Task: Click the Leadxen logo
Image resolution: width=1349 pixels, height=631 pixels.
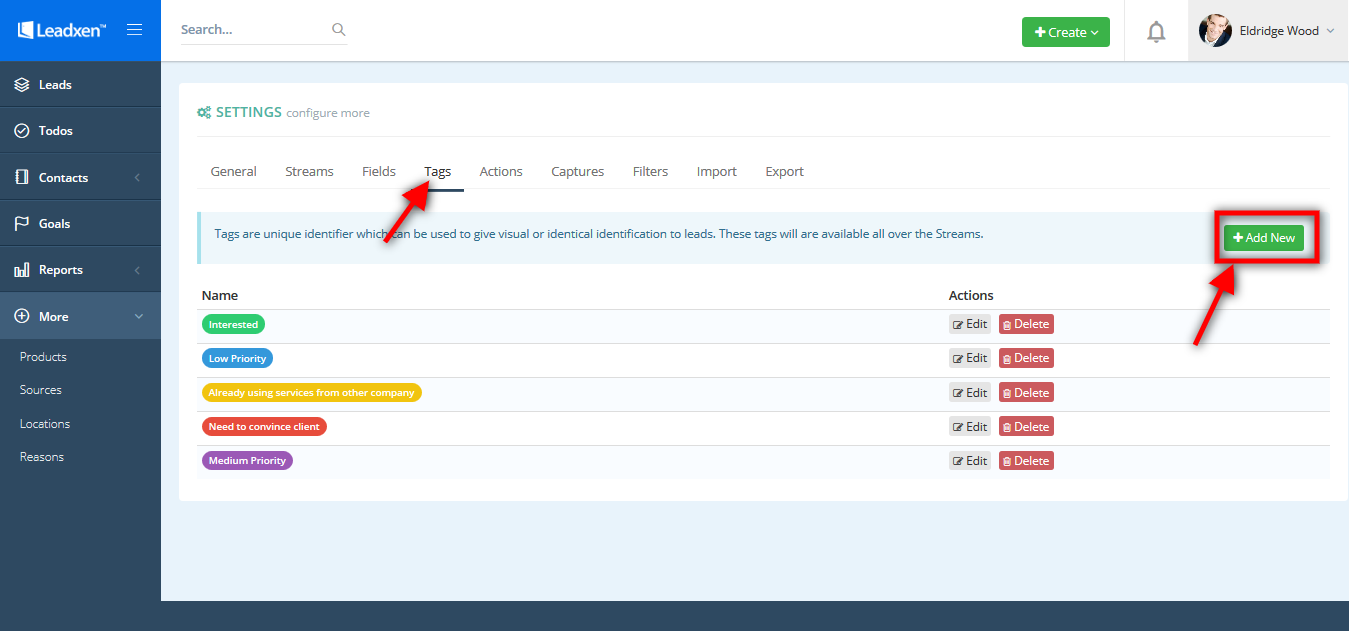Action: (62, 30)
